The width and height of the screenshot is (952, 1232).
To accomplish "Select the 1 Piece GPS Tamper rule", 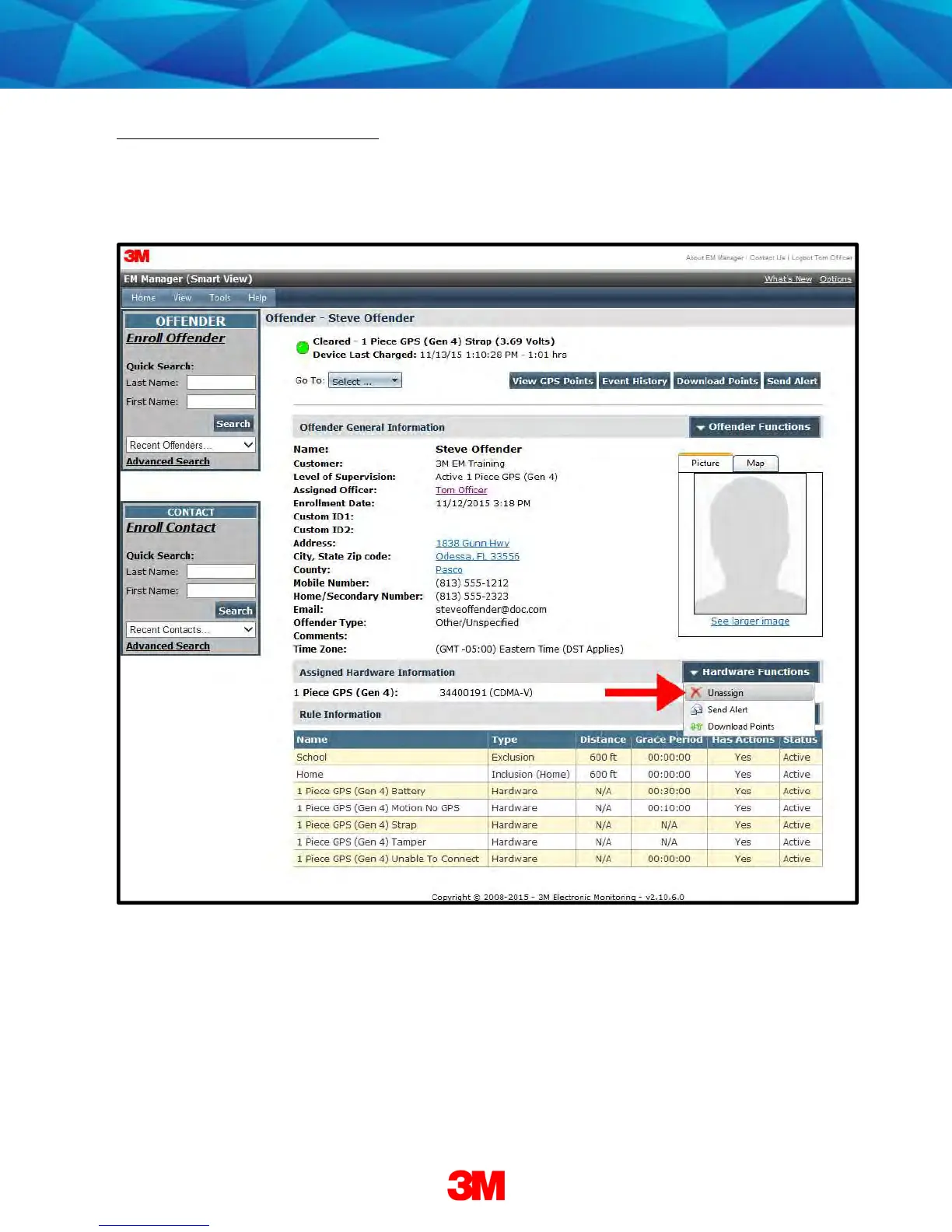I will (x=558, y=842).
